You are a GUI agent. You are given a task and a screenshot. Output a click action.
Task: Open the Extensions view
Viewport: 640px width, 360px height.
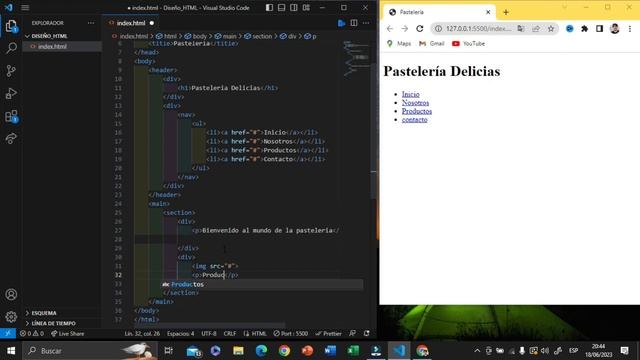pos(11,116)
